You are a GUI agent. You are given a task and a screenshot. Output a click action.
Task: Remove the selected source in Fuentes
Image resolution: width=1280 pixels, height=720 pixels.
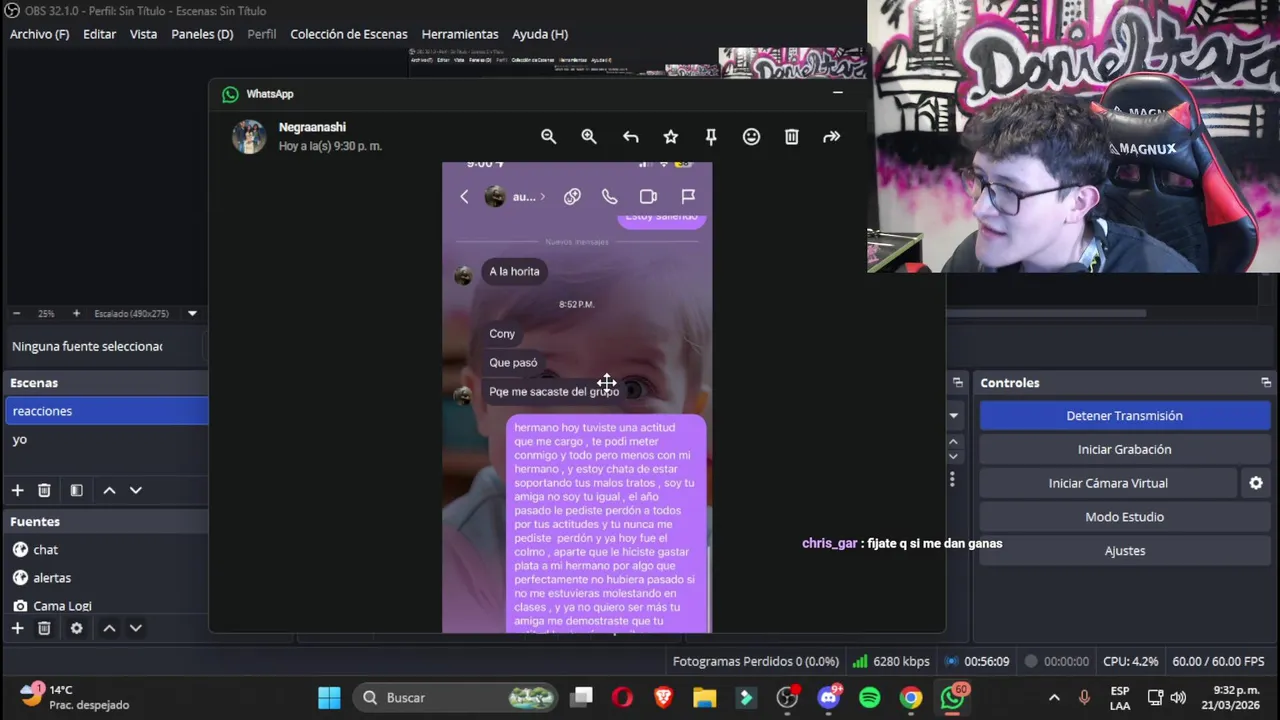pos(44,628)
